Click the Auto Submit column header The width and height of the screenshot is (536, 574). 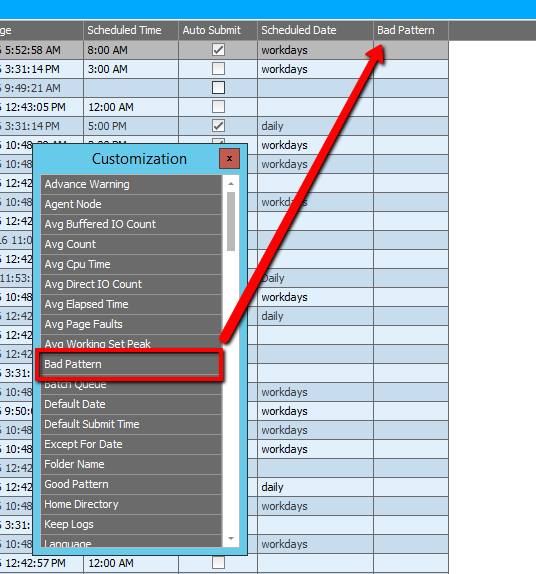pos(218,30)
